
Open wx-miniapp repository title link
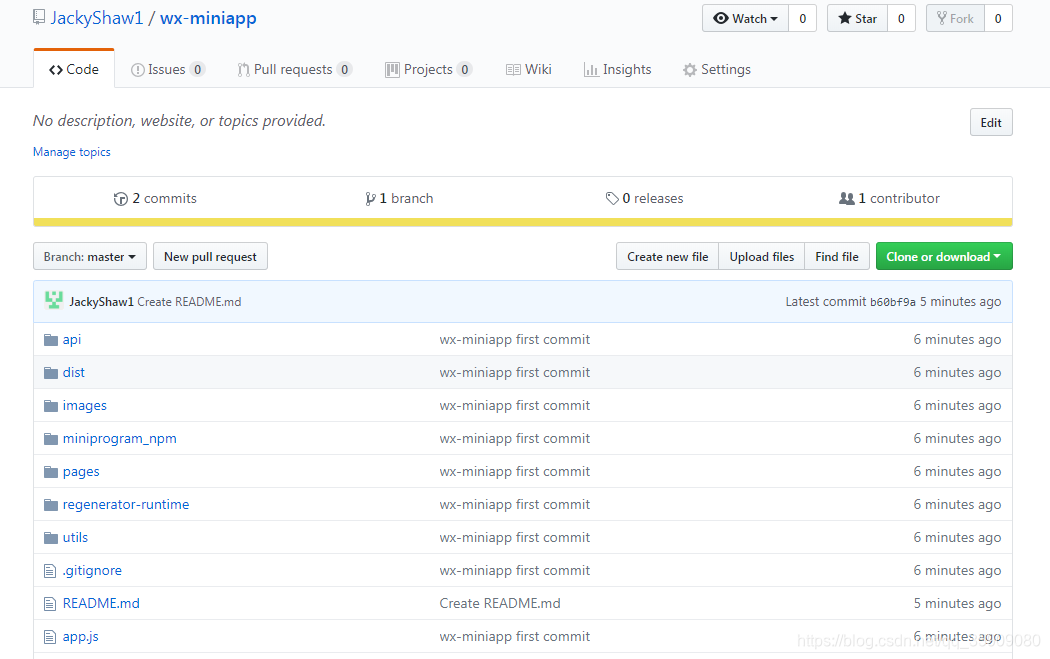[x=208, y=18]
